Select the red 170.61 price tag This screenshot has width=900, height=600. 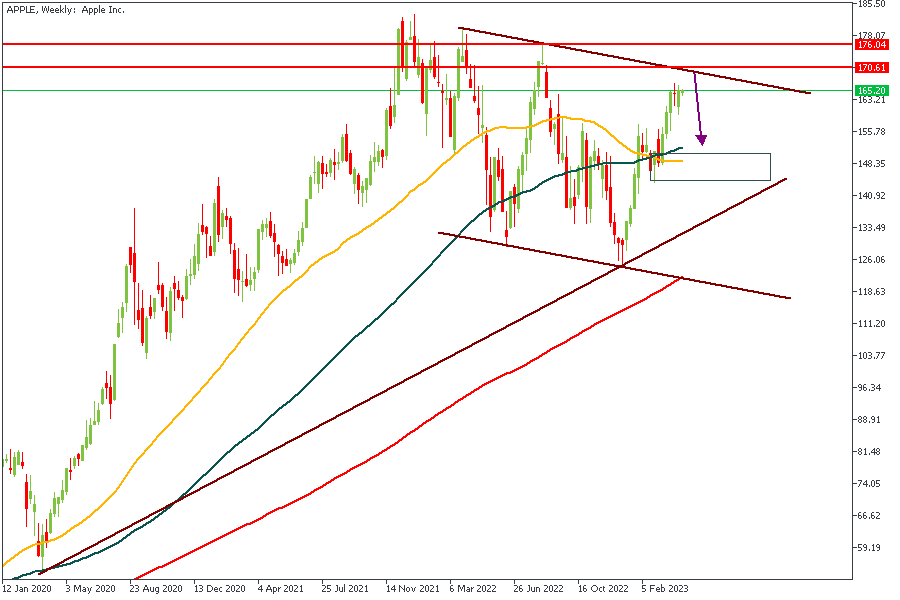(872, 67)
